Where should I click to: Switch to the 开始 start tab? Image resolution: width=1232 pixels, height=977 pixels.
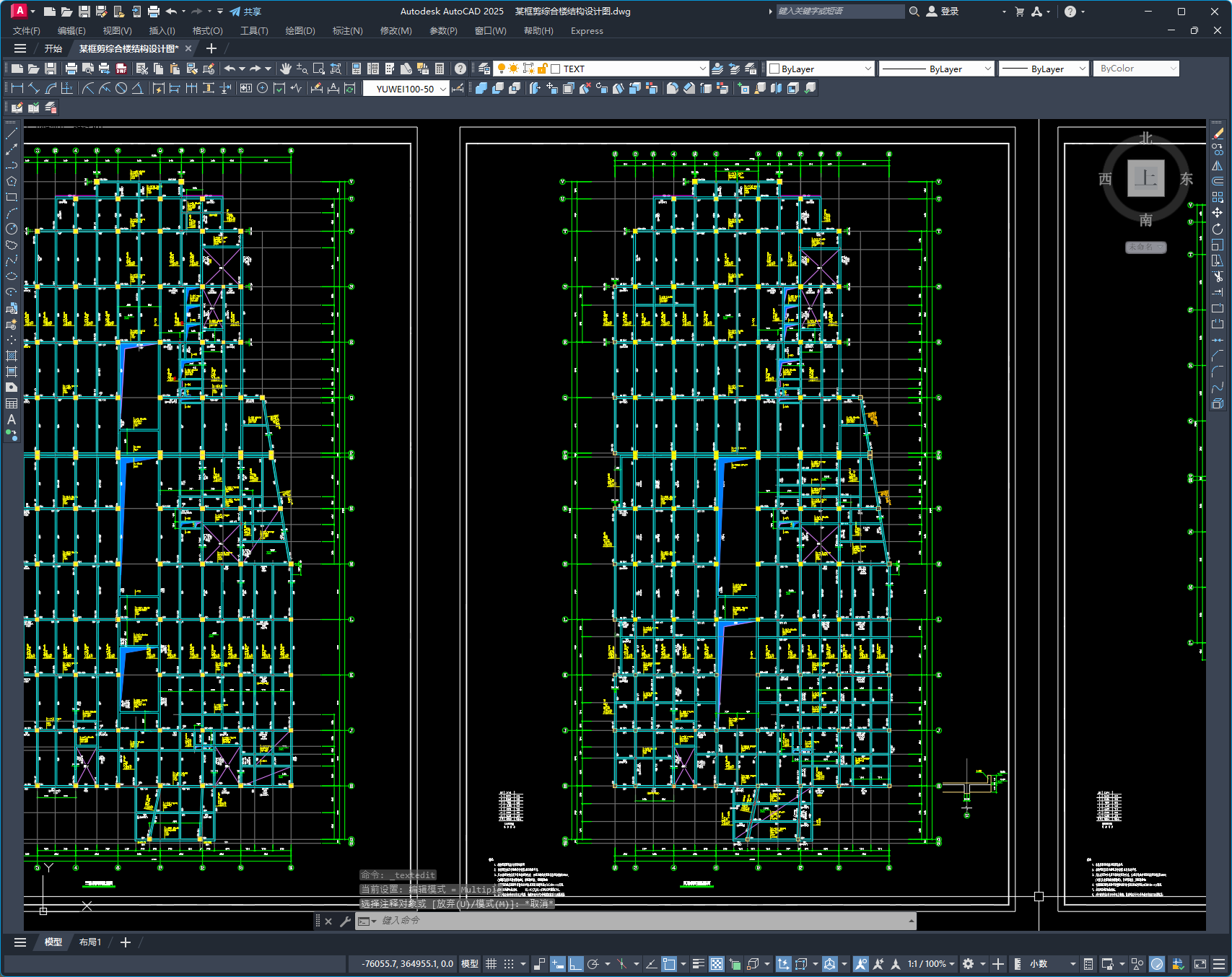coord(53,48)
